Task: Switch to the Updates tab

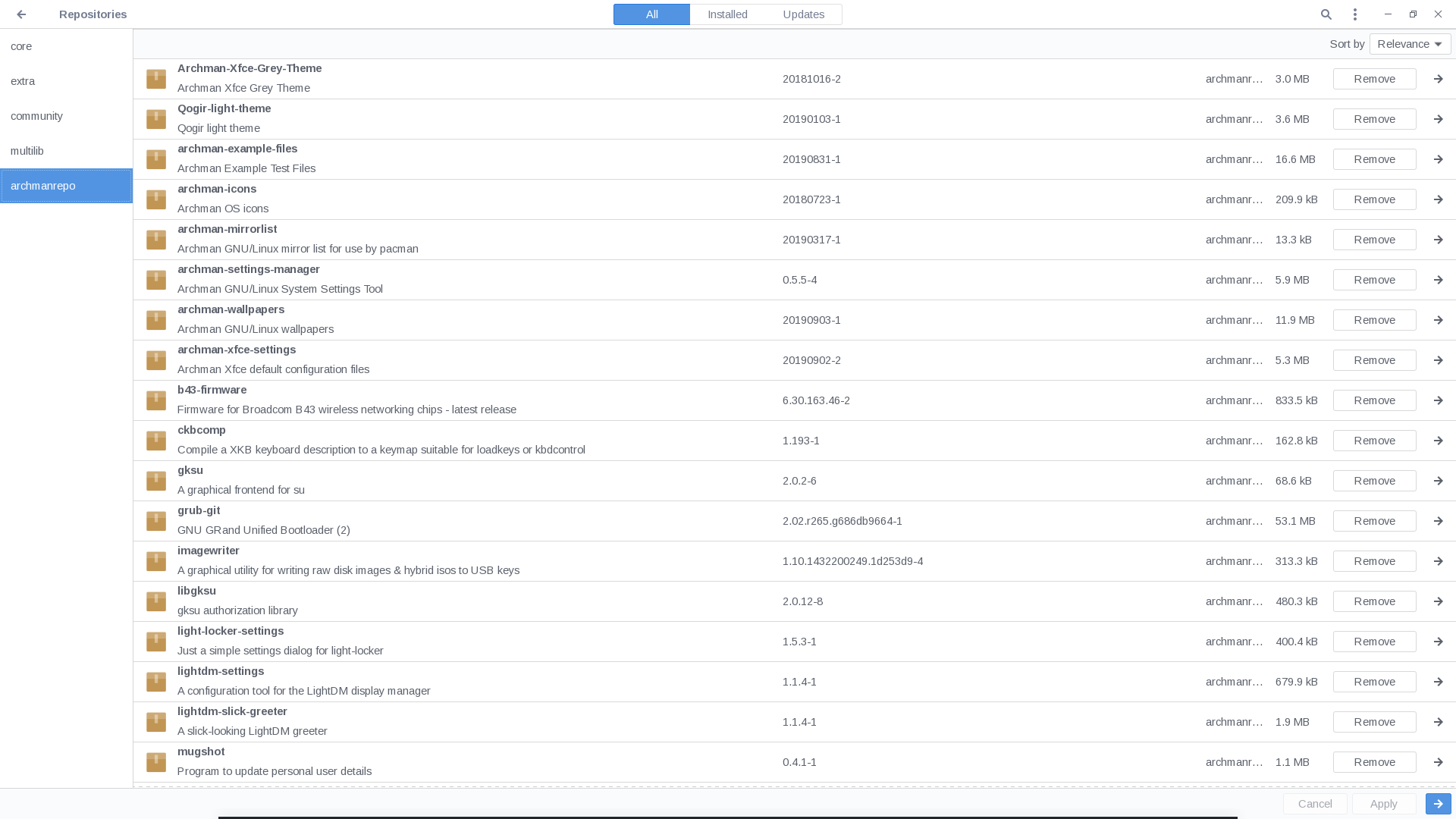Action: point(803,14)
